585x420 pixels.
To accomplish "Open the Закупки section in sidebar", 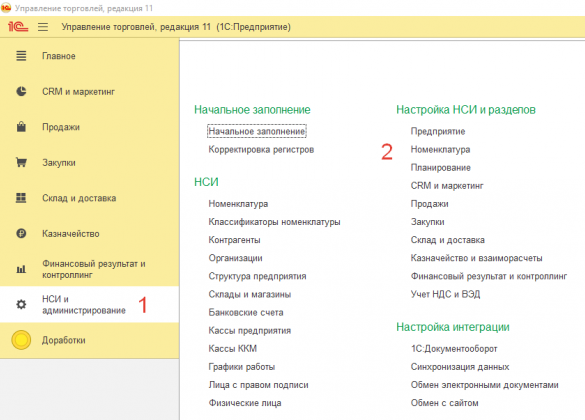I will [90, 163].
